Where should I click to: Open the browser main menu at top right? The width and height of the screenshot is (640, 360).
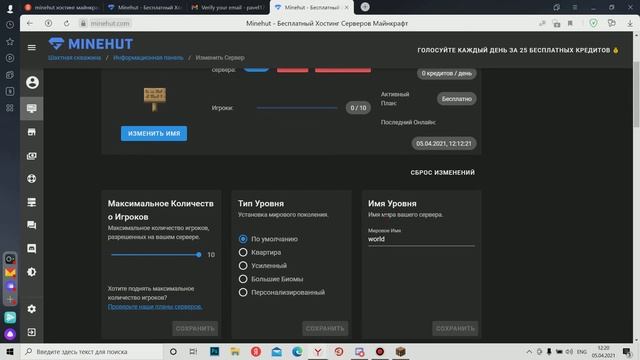click(575, 7)
